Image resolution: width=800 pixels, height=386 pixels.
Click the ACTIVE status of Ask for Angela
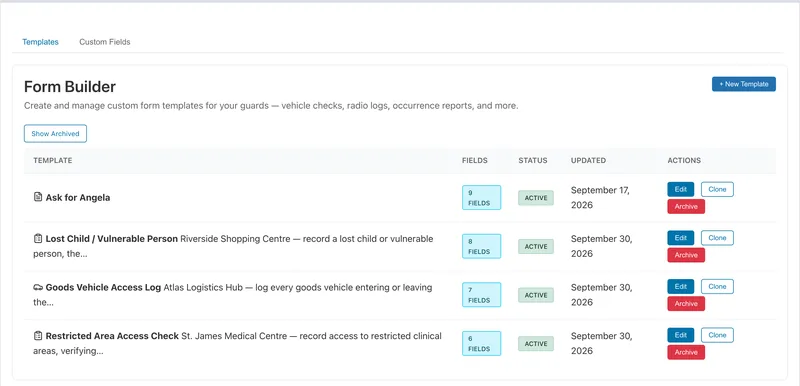tap(536, 198)
